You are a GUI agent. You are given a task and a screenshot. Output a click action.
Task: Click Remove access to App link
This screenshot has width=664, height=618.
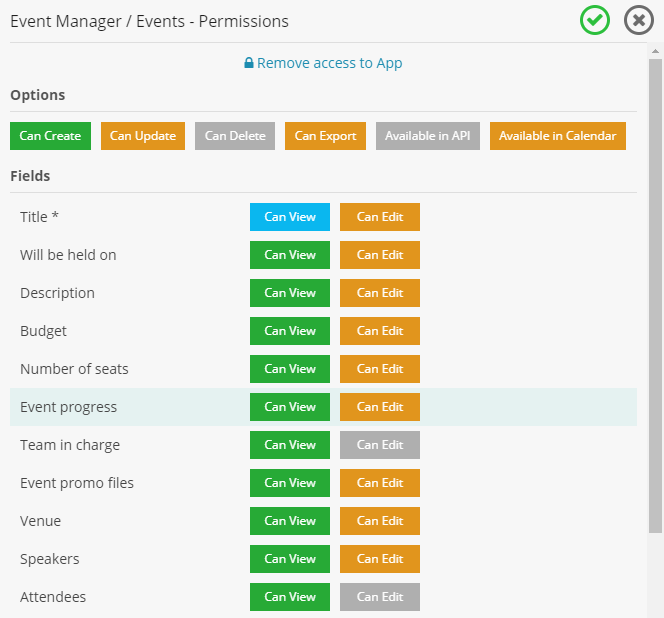coord(323,63)
